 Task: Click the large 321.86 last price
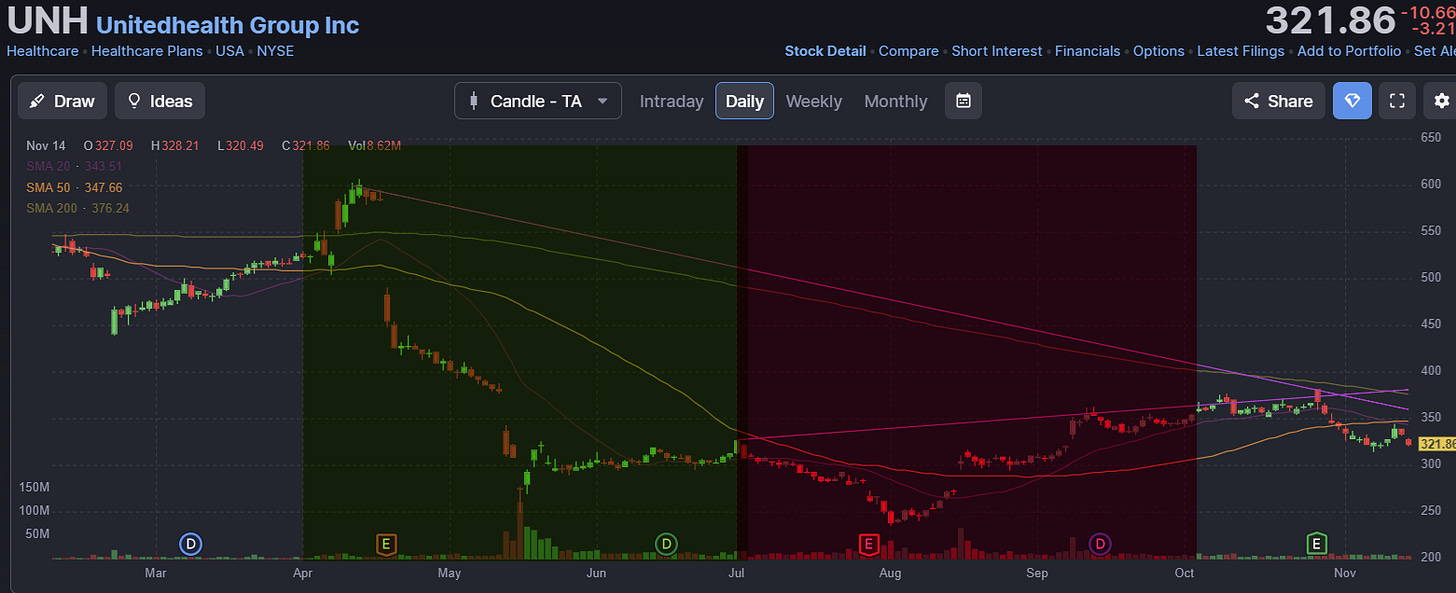(1330, 20)
